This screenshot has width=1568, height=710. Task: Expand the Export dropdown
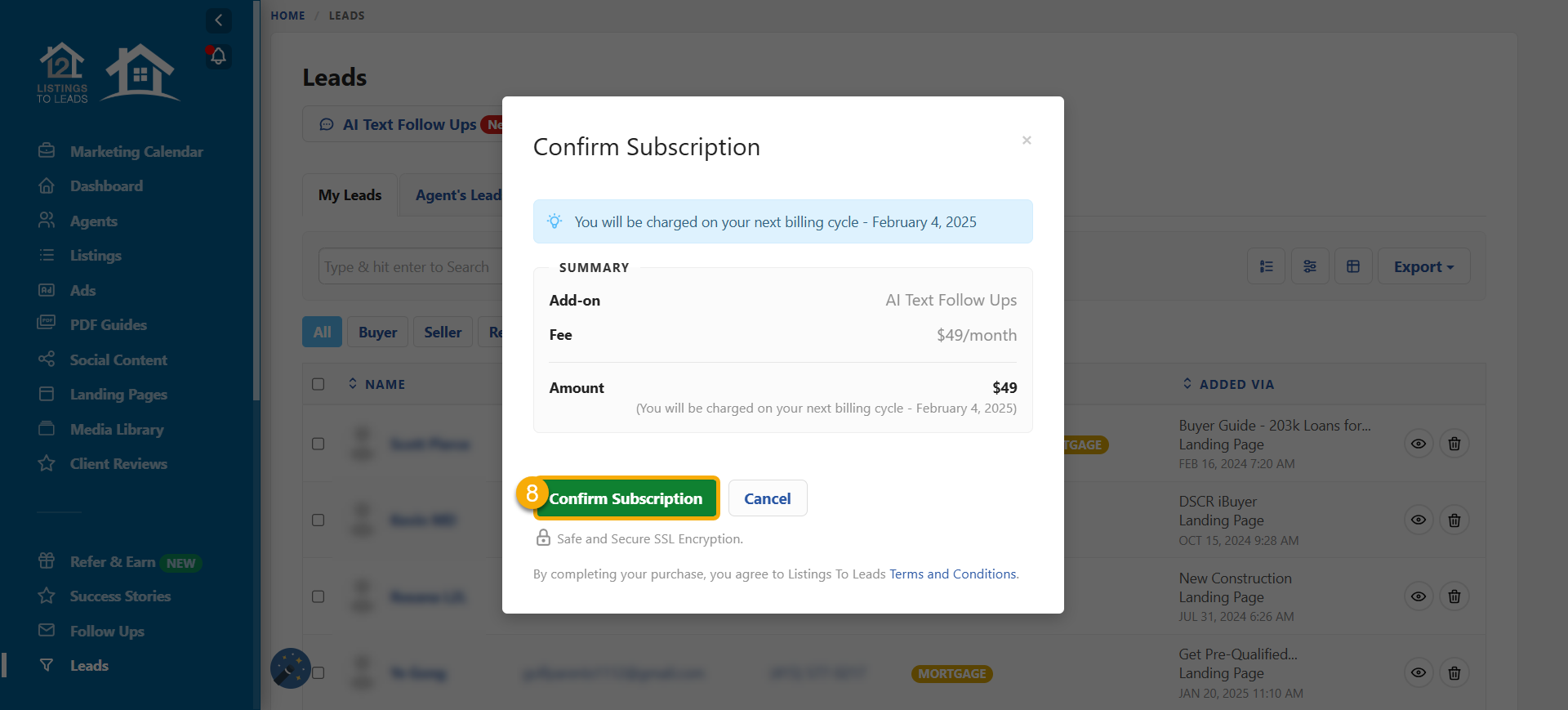coord(1423,266)
